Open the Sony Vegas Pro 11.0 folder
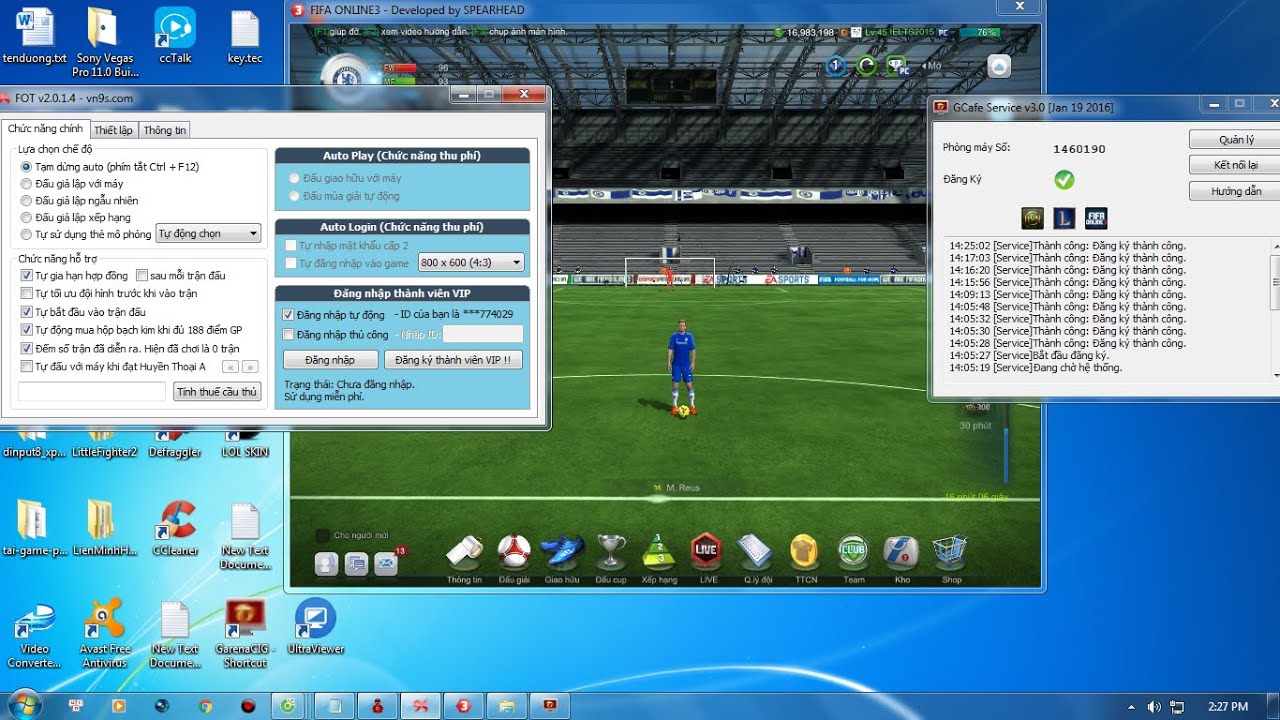This screenshot has height=720, width=1280. pos(105,42)
